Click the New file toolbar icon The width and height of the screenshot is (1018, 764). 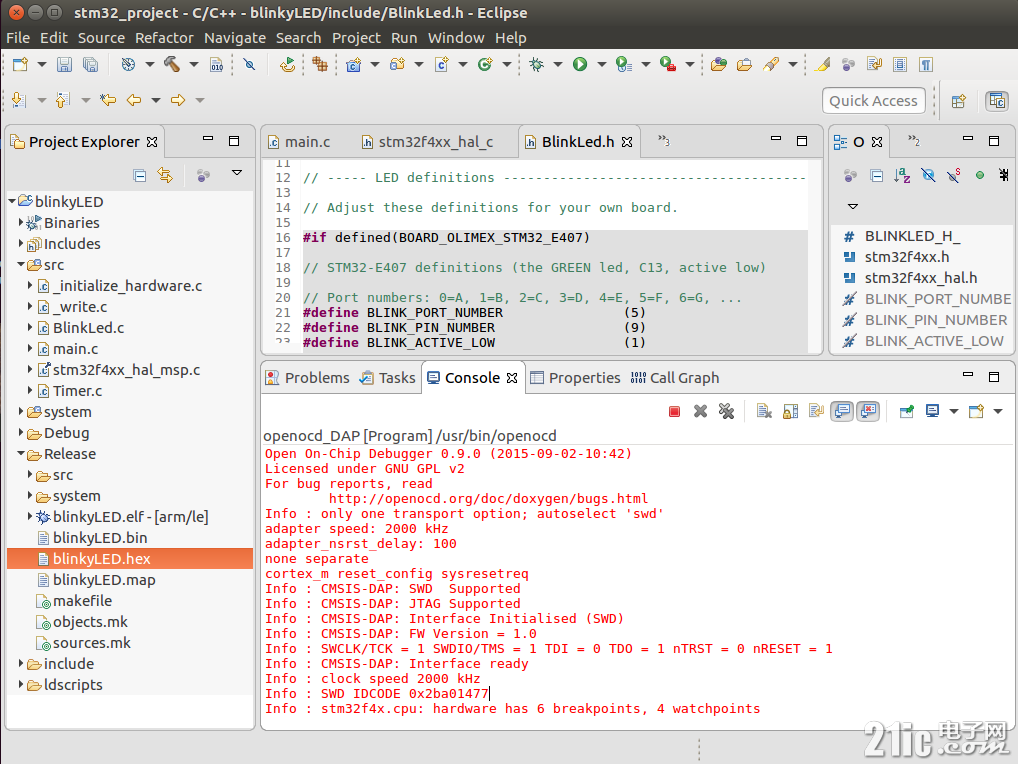[x=21, y=64]
